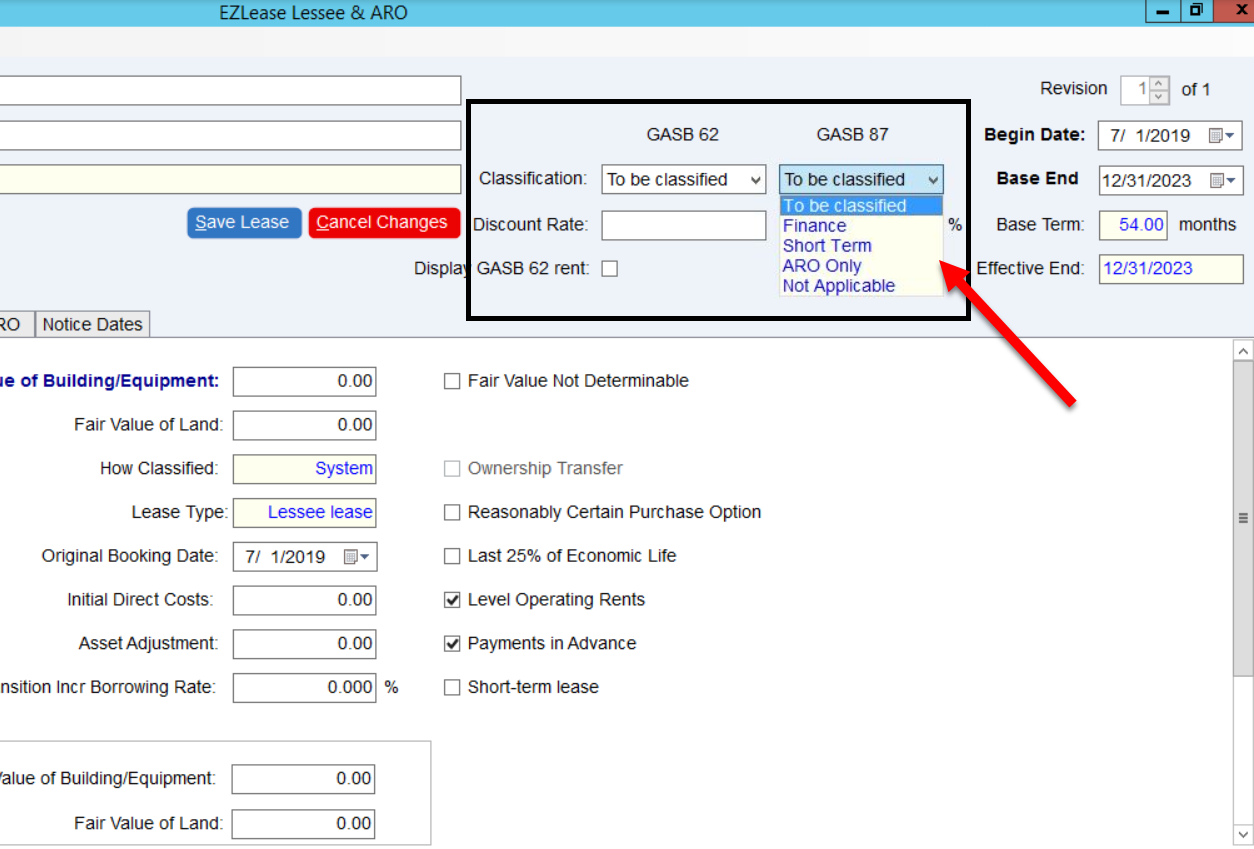The width and height of the screenshot is (1254, 849).
Task: Click the scrollbar down arrow
Action: 1244,835
